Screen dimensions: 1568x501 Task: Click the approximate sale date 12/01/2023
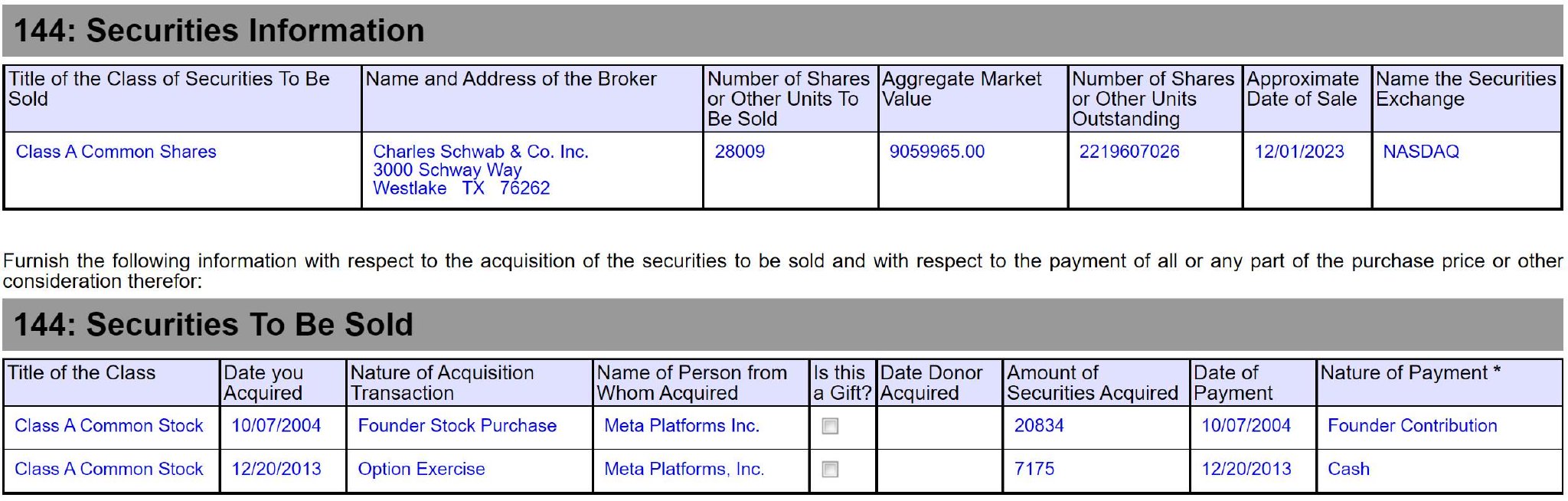[1299, 152]
